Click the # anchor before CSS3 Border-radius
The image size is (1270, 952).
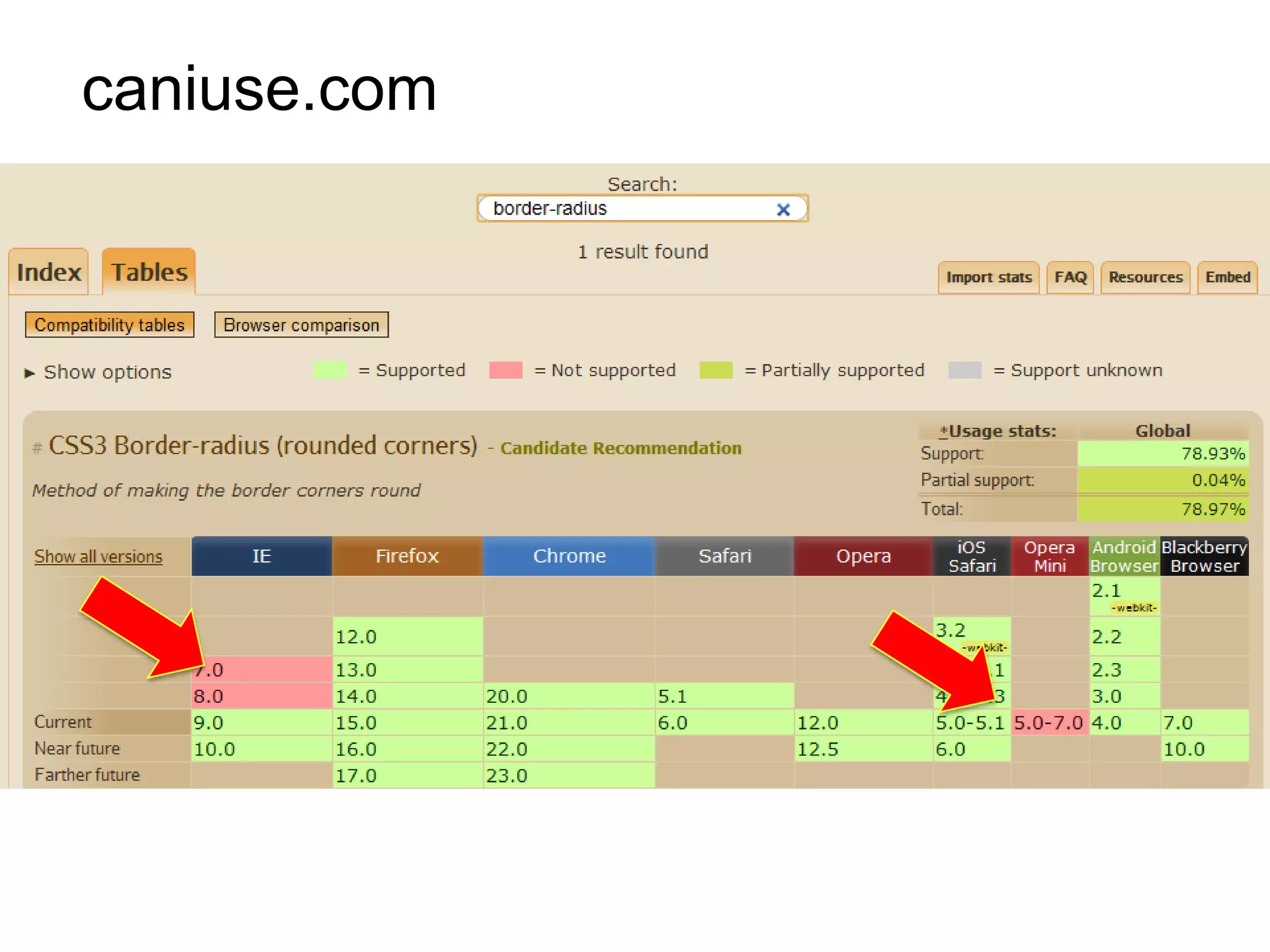pyautogui.click(x=37, y=447)
